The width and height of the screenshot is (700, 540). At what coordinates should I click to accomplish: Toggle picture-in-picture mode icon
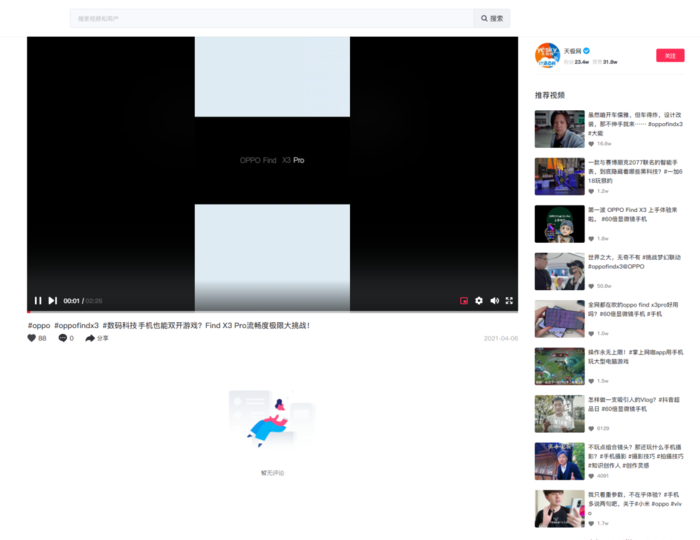pos(464,301)
